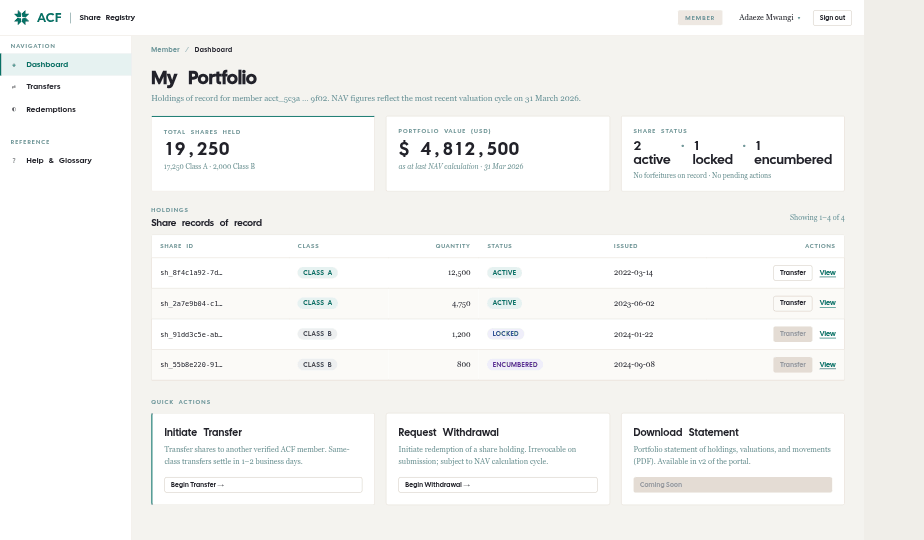This screenshot has width=924, height=540.
Task: Open the Redemptions navigation item
Action: pos(65,110)
